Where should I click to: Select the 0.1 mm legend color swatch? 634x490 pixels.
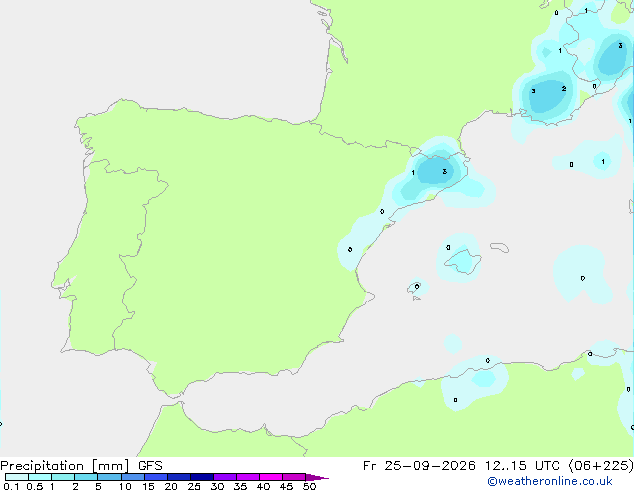(x=17, y=477)
